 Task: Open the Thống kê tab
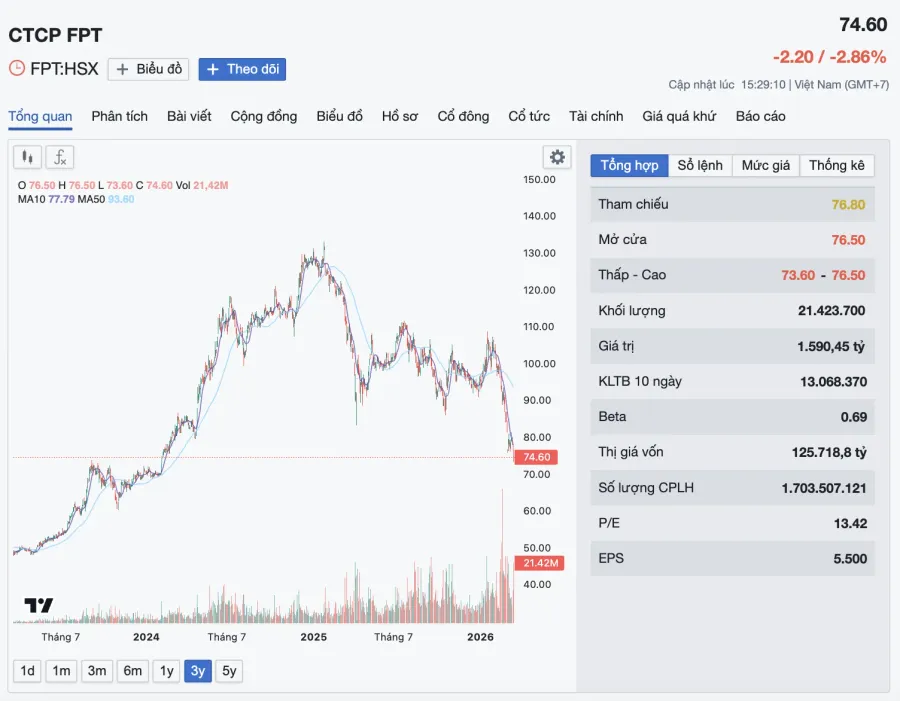click(836, 165)
